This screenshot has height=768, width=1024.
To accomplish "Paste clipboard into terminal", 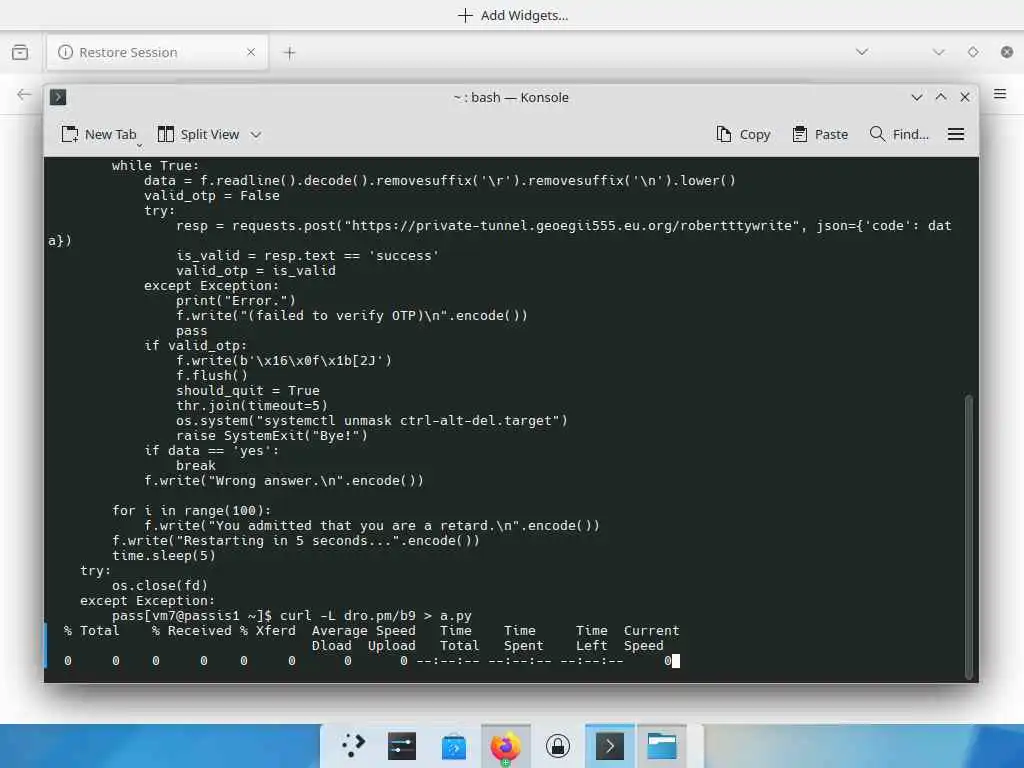I will 820,135.
